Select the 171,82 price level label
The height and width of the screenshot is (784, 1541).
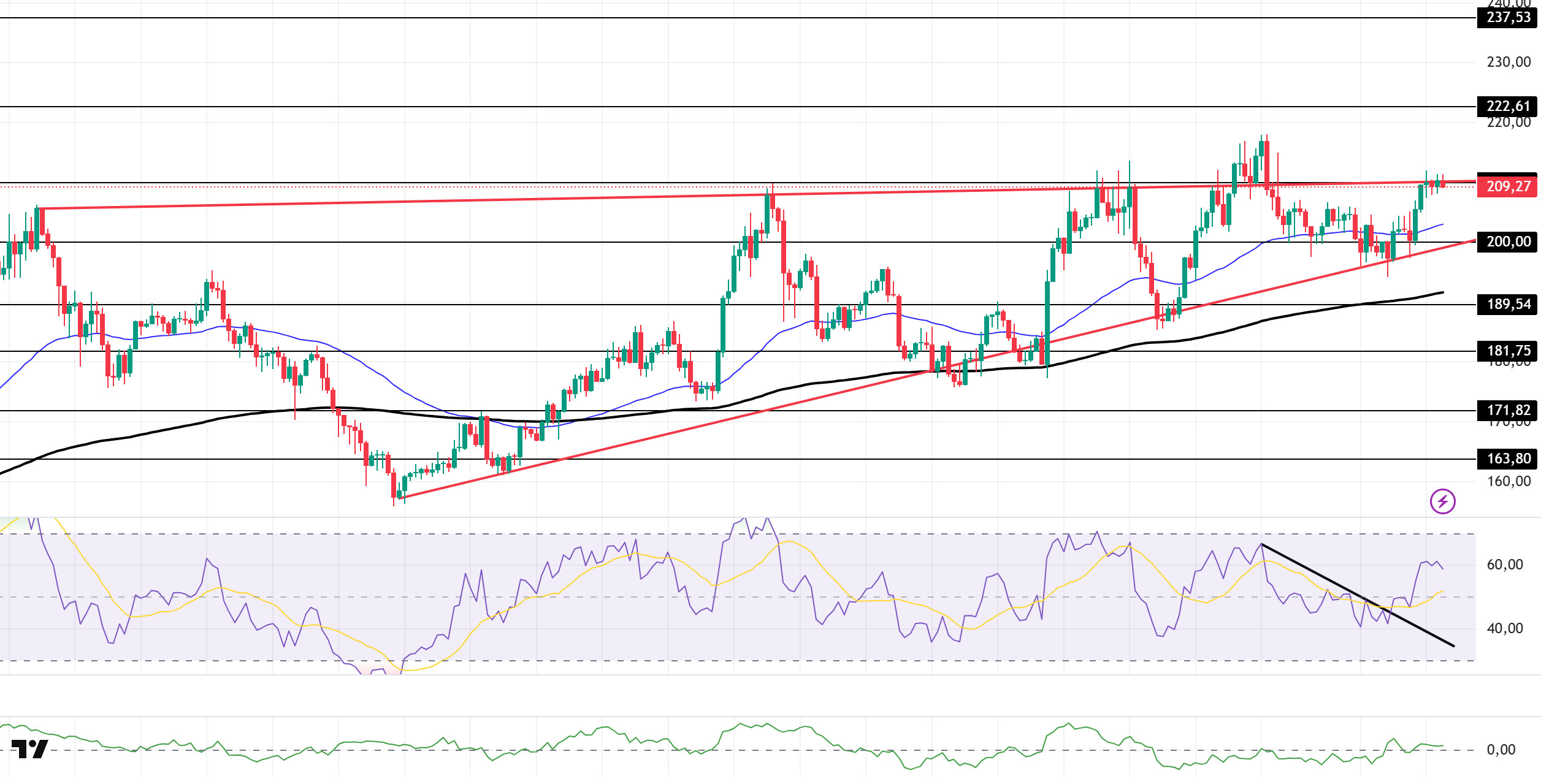point(1508,410)
